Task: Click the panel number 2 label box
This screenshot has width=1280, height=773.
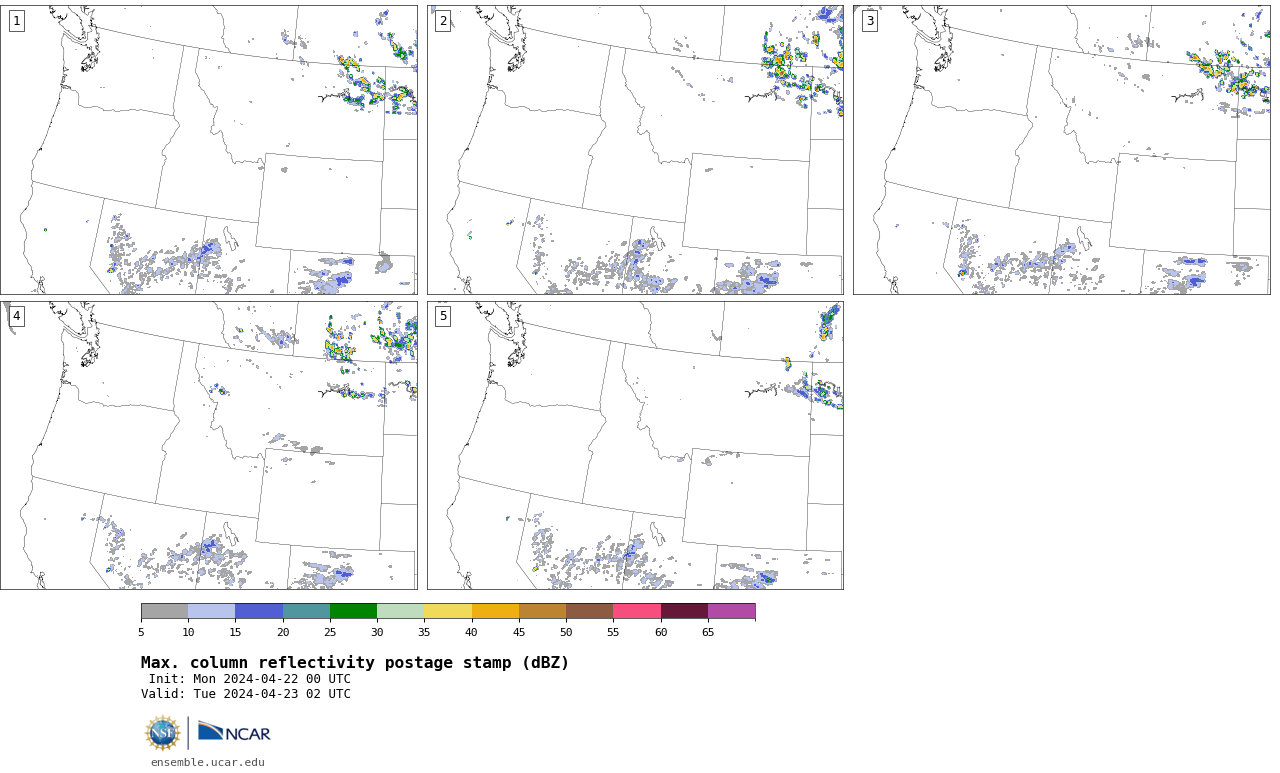Action: click(x=443, y=21)
